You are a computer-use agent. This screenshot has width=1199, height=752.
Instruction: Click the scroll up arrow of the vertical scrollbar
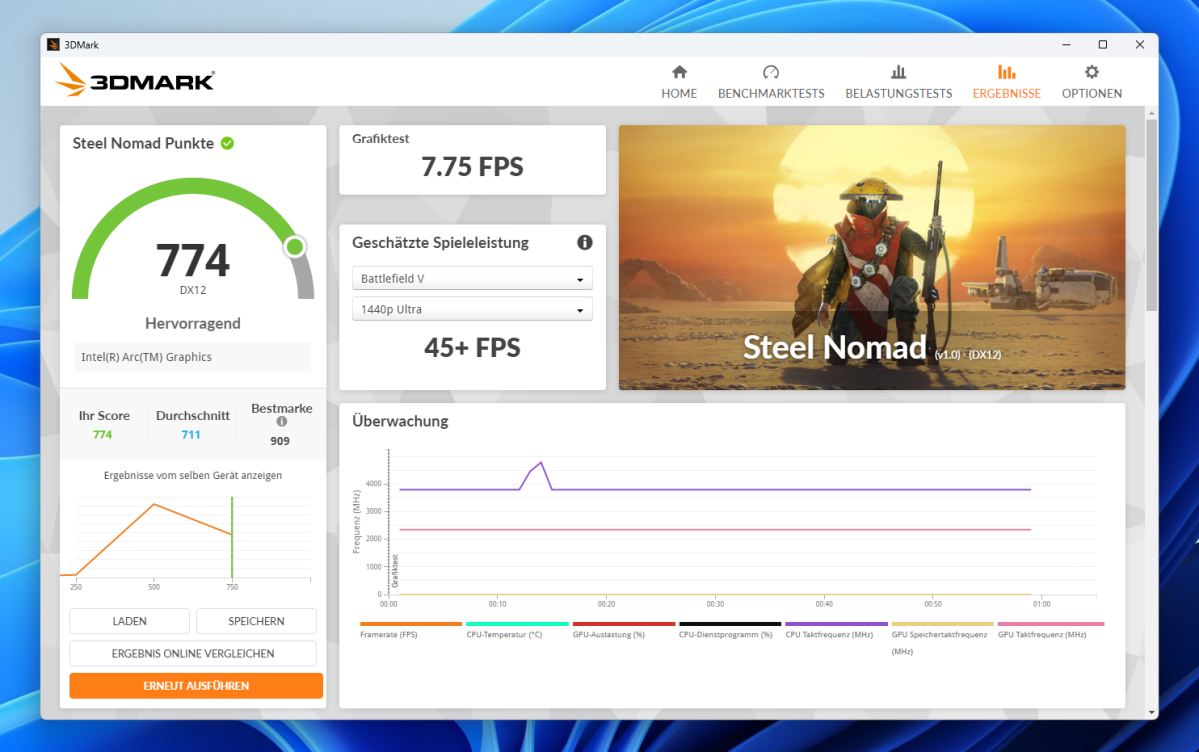(1152, 113)
